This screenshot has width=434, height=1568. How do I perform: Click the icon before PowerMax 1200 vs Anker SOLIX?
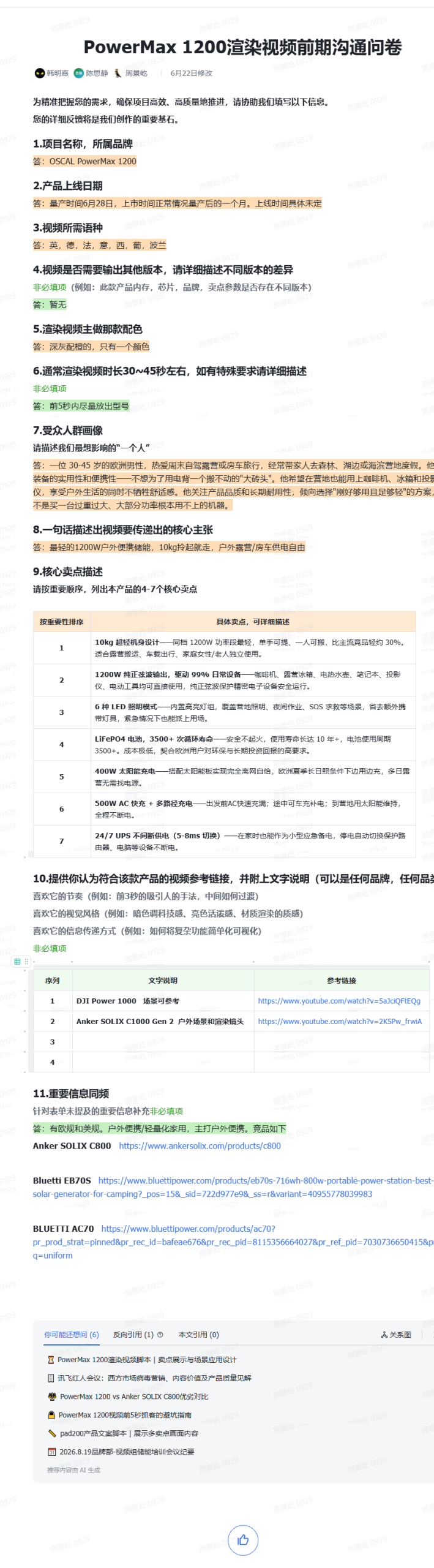52,1396
